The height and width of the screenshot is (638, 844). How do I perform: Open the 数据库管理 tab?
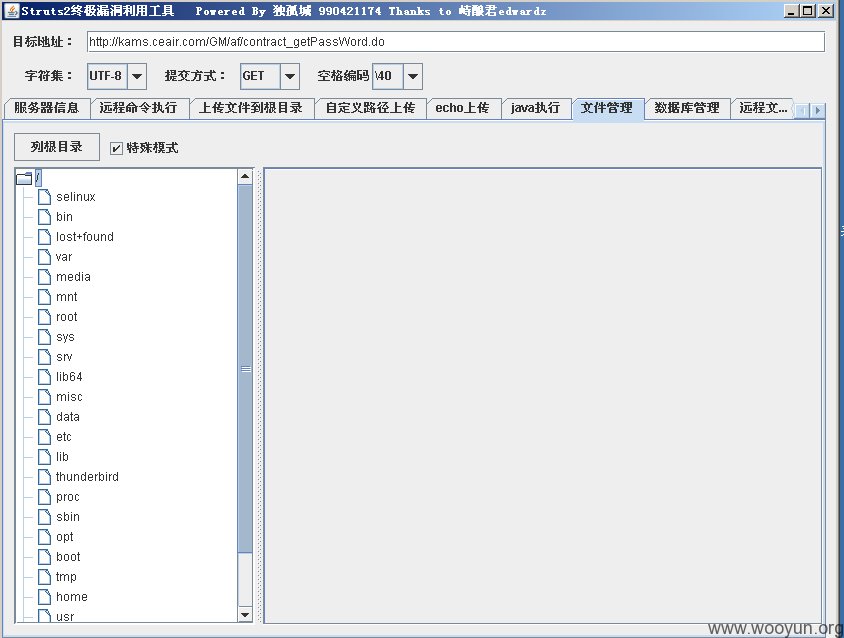click(687, 108)
